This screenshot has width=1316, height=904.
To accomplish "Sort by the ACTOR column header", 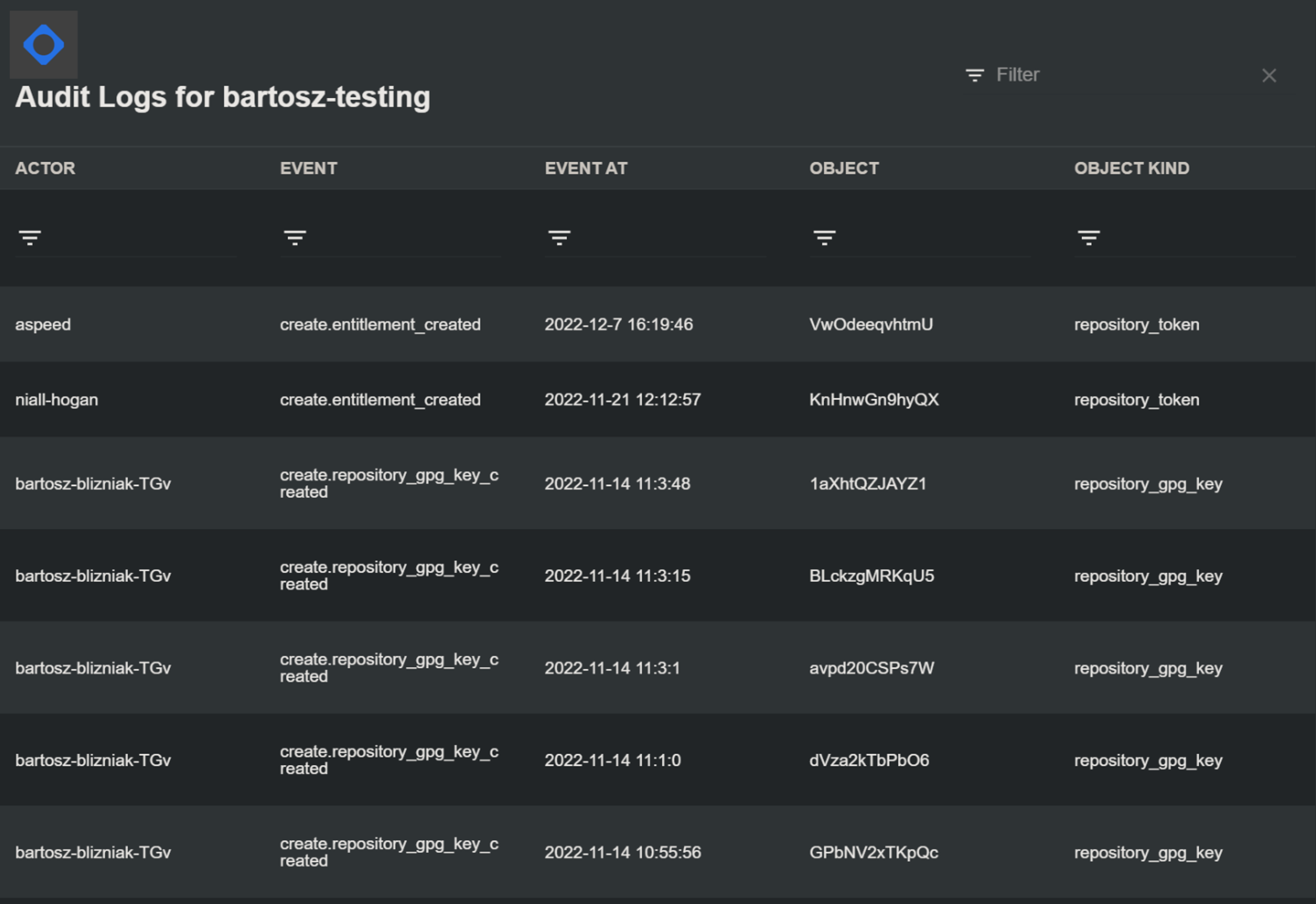I will 45,168.
